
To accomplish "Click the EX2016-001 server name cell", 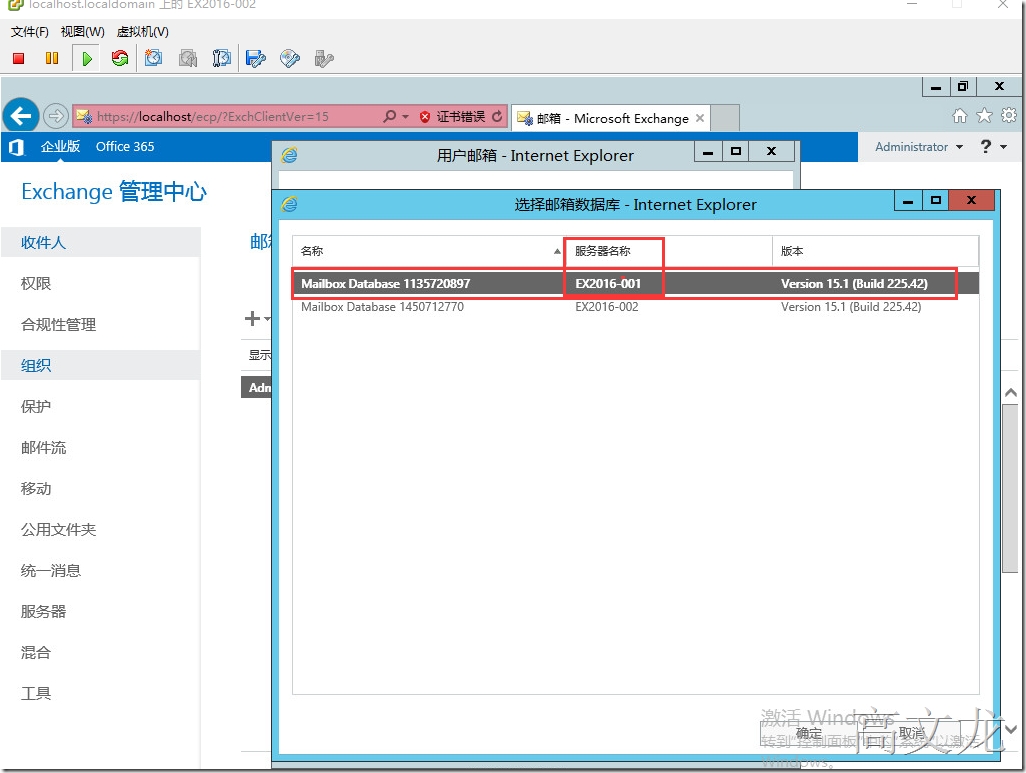I will tap(608, 283).
